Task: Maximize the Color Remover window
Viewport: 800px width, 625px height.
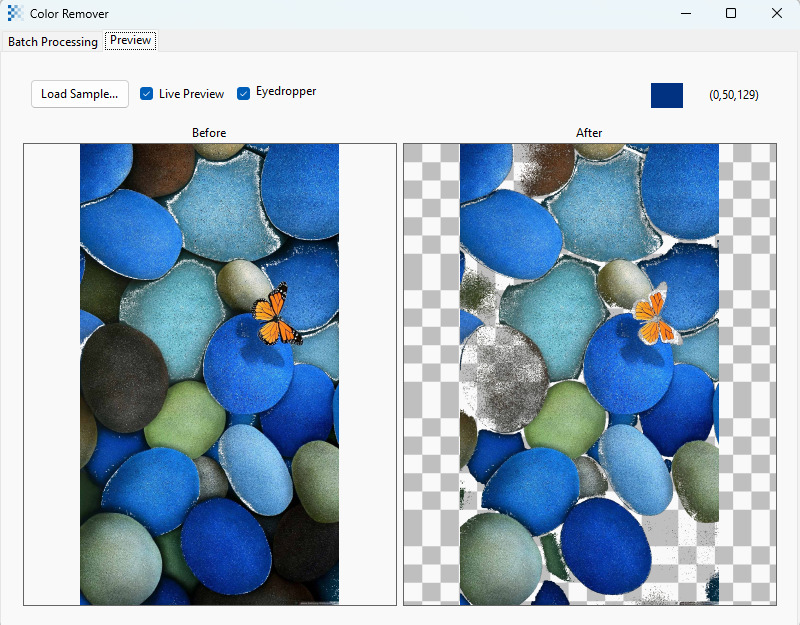Action: click(x=731, y=13)
